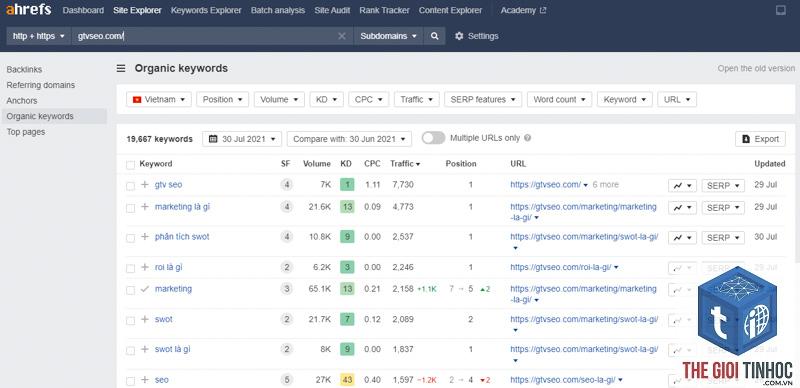The height and width of the screenshot is (388, 800).
Task: Open the Vietnam country dropdown
Action: point(159,100)
